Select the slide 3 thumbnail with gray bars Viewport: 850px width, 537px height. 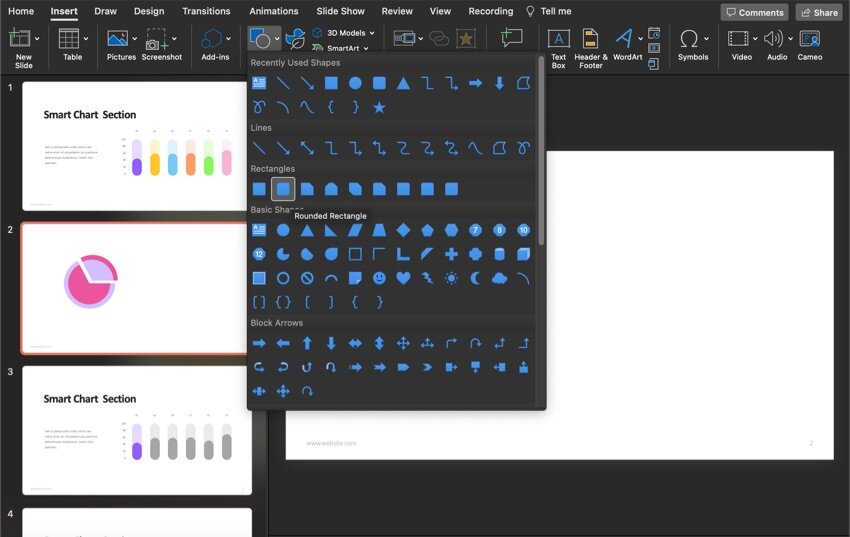[x=136, y=429]
